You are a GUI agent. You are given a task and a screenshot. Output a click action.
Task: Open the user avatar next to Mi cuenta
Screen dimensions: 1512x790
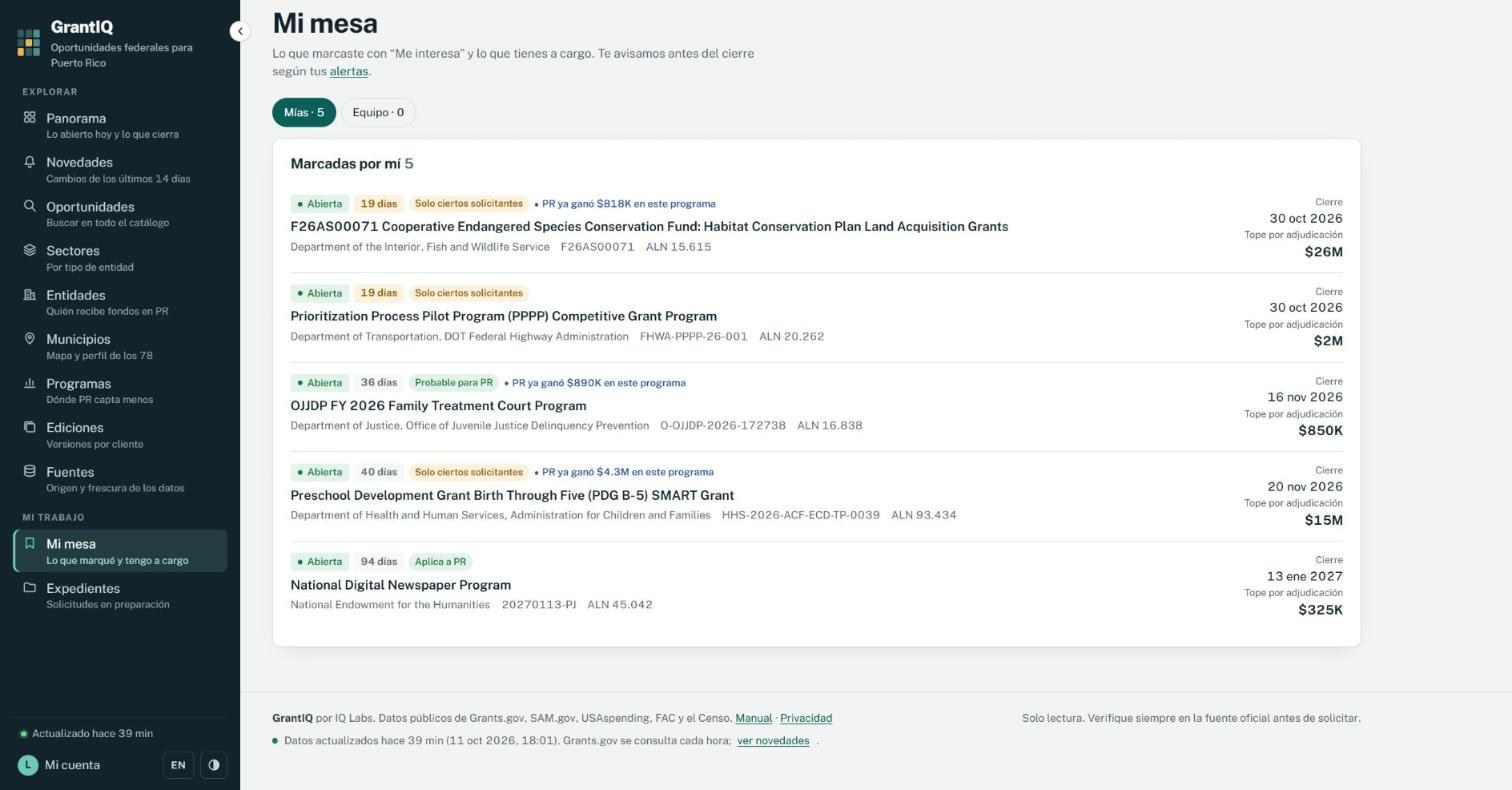click(x=28, y=765)
